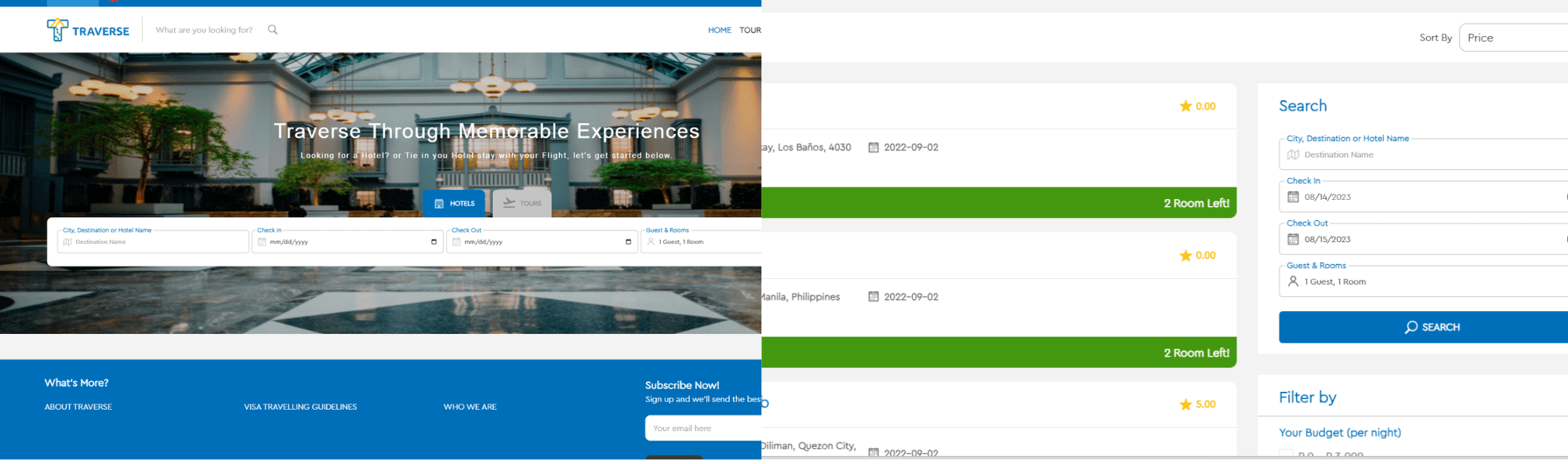Click sidebar Check In calendar icon

point(1293,197)
